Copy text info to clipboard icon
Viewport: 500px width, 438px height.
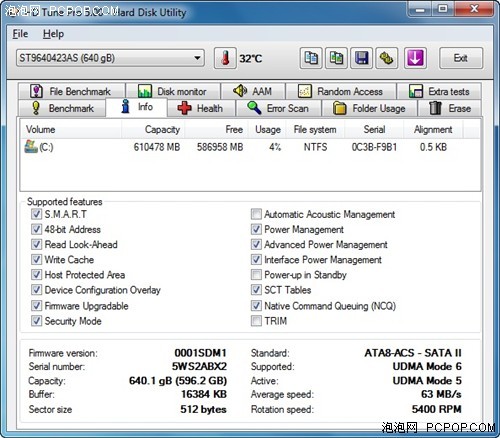tap(311, 58)
